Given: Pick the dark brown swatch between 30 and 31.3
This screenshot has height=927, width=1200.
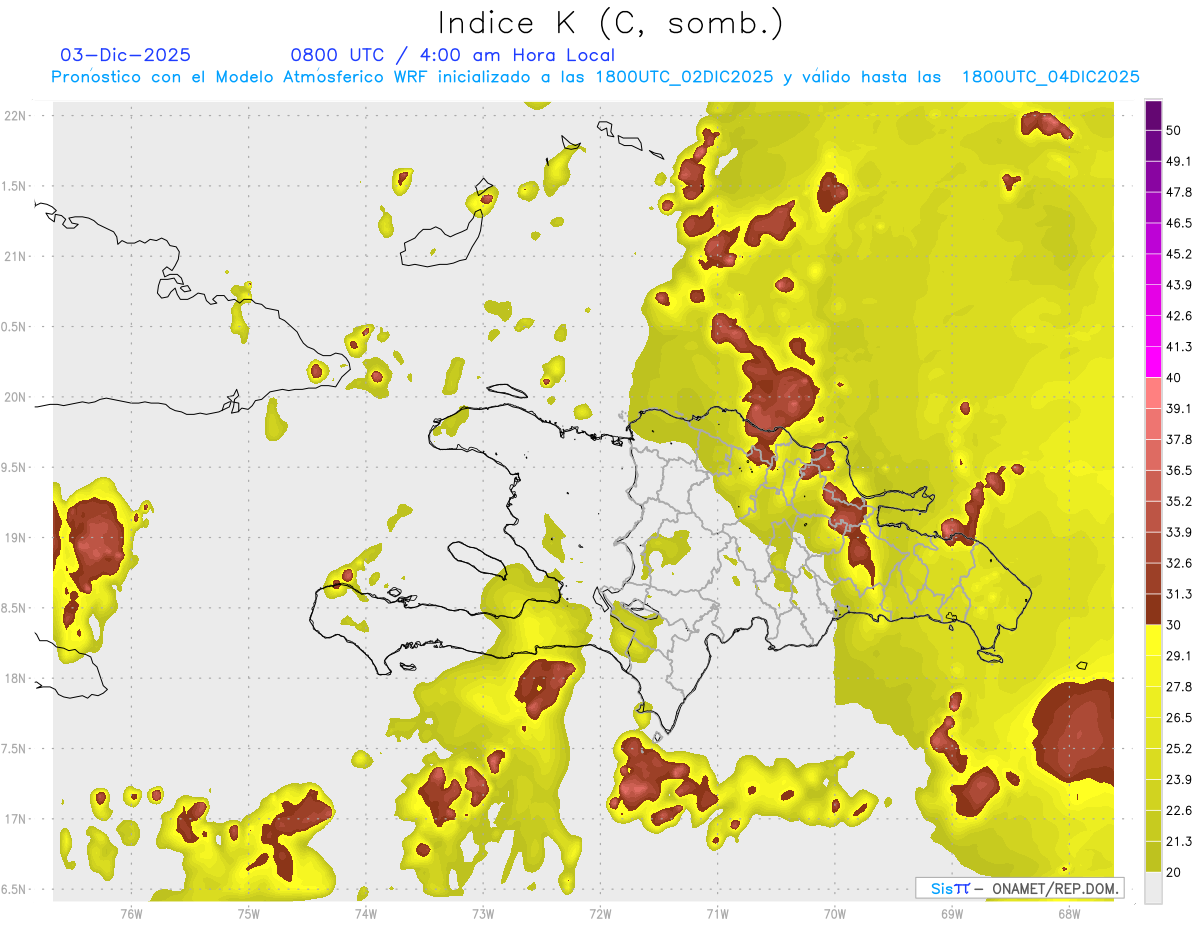Looking at the screenshot, I should (1154, 610).
